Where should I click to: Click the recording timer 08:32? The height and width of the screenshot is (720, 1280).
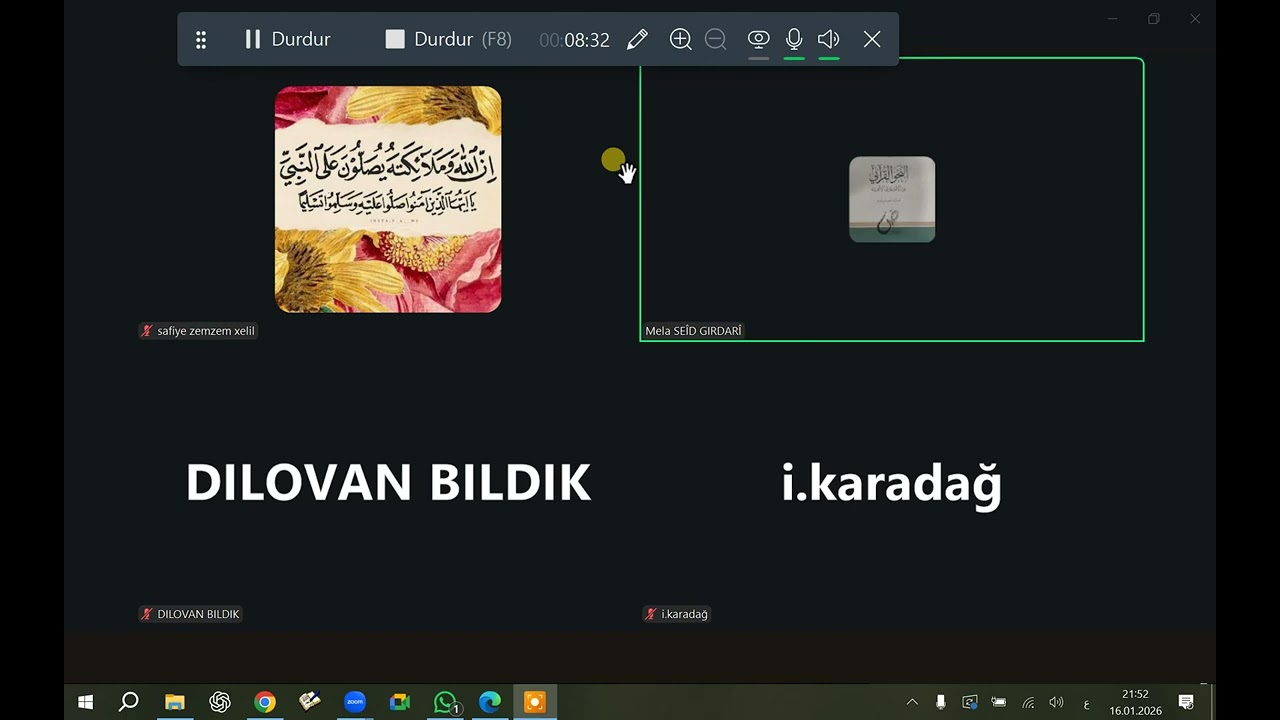574,40
